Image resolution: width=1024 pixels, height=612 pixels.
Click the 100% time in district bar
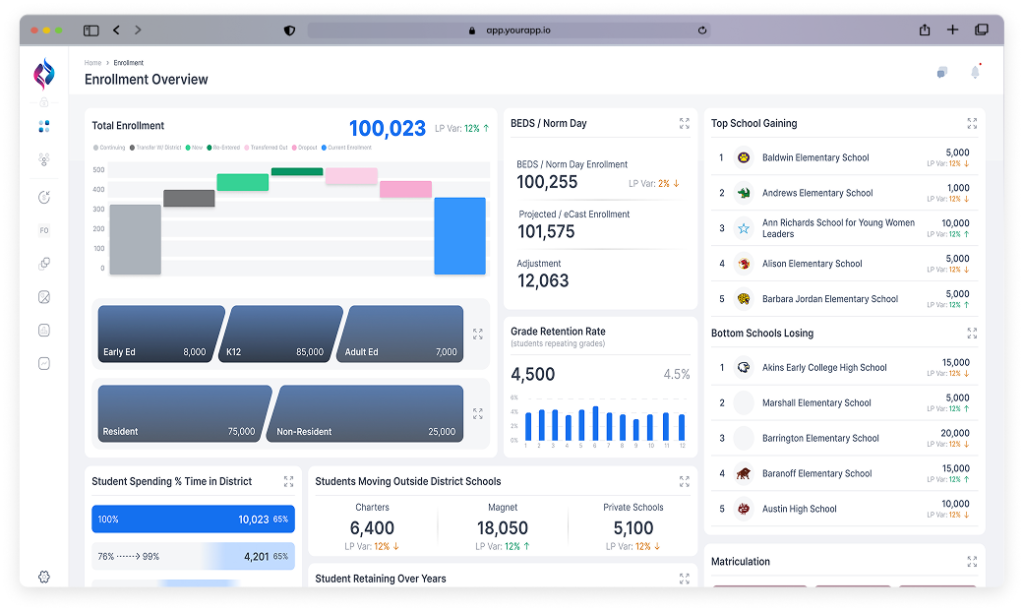(192, 519)
